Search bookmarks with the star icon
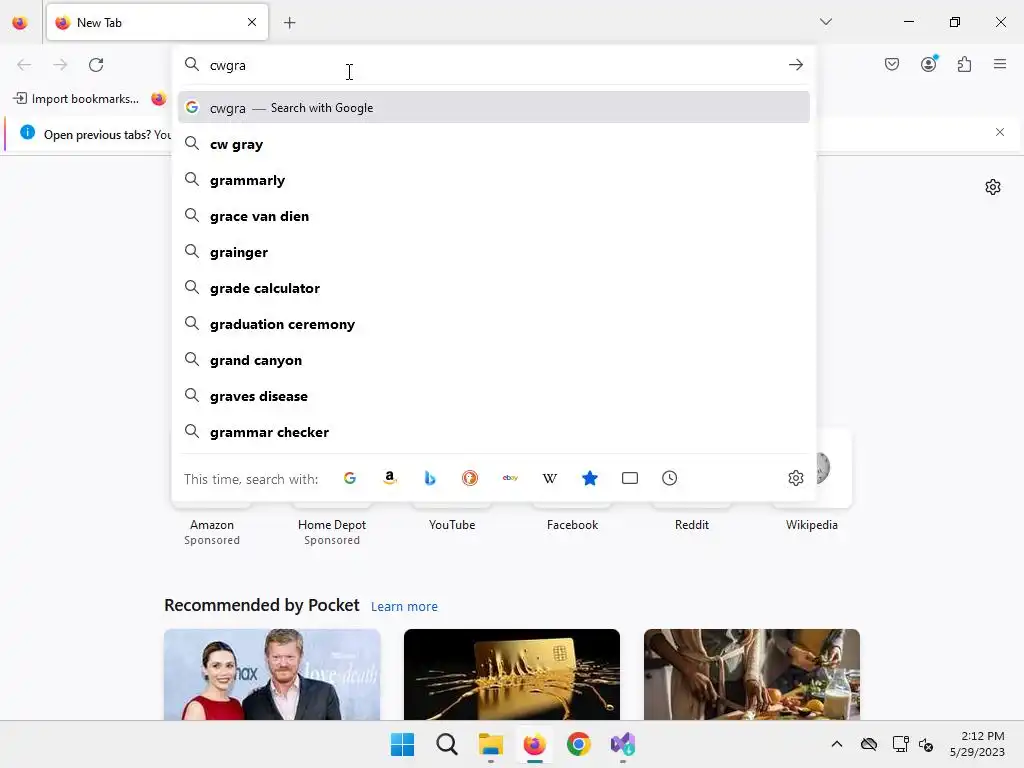The height and width of the screenshot is (768, 1024). pyautogui.click(x=590, y=479)
